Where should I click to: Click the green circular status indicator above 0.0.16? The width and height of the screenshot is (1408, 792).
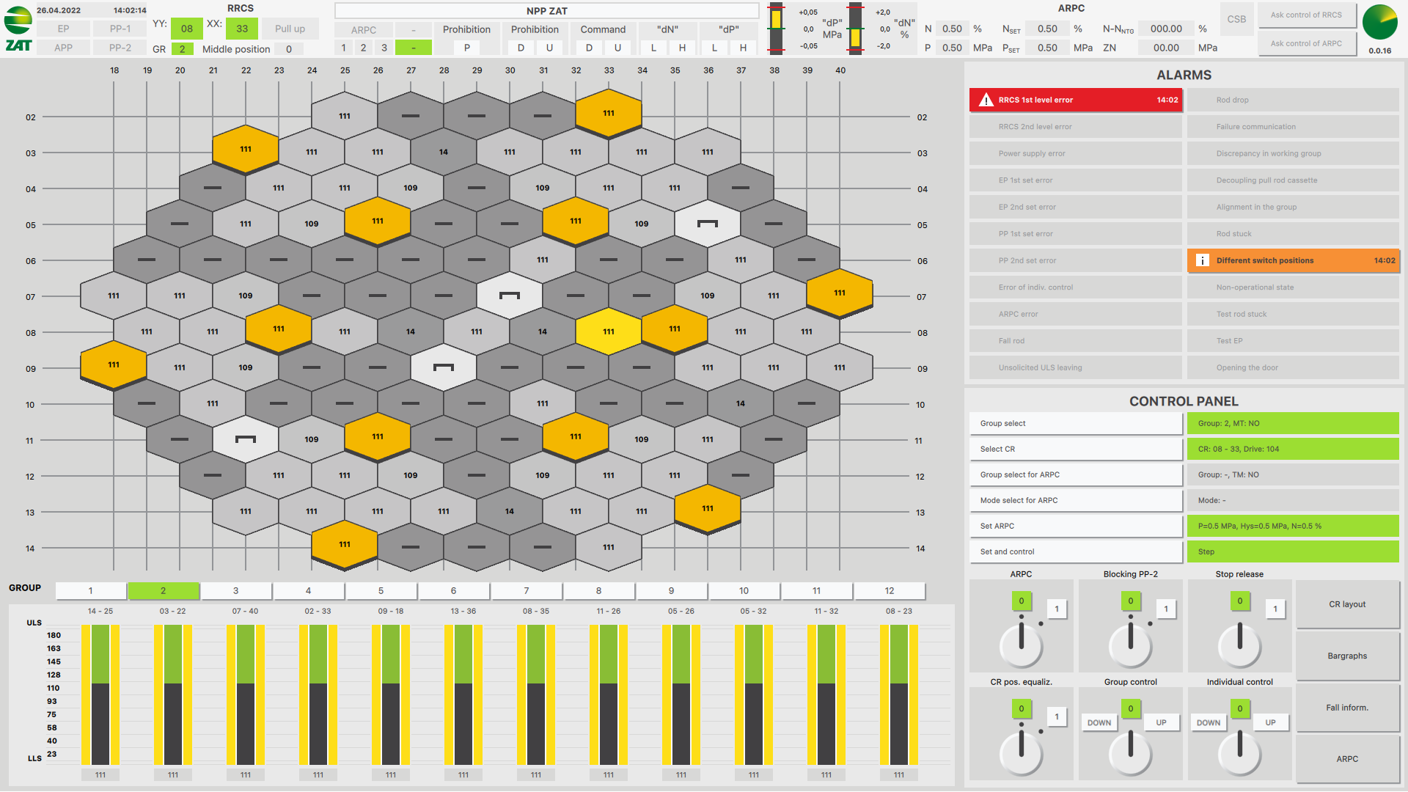[1380, 22]
